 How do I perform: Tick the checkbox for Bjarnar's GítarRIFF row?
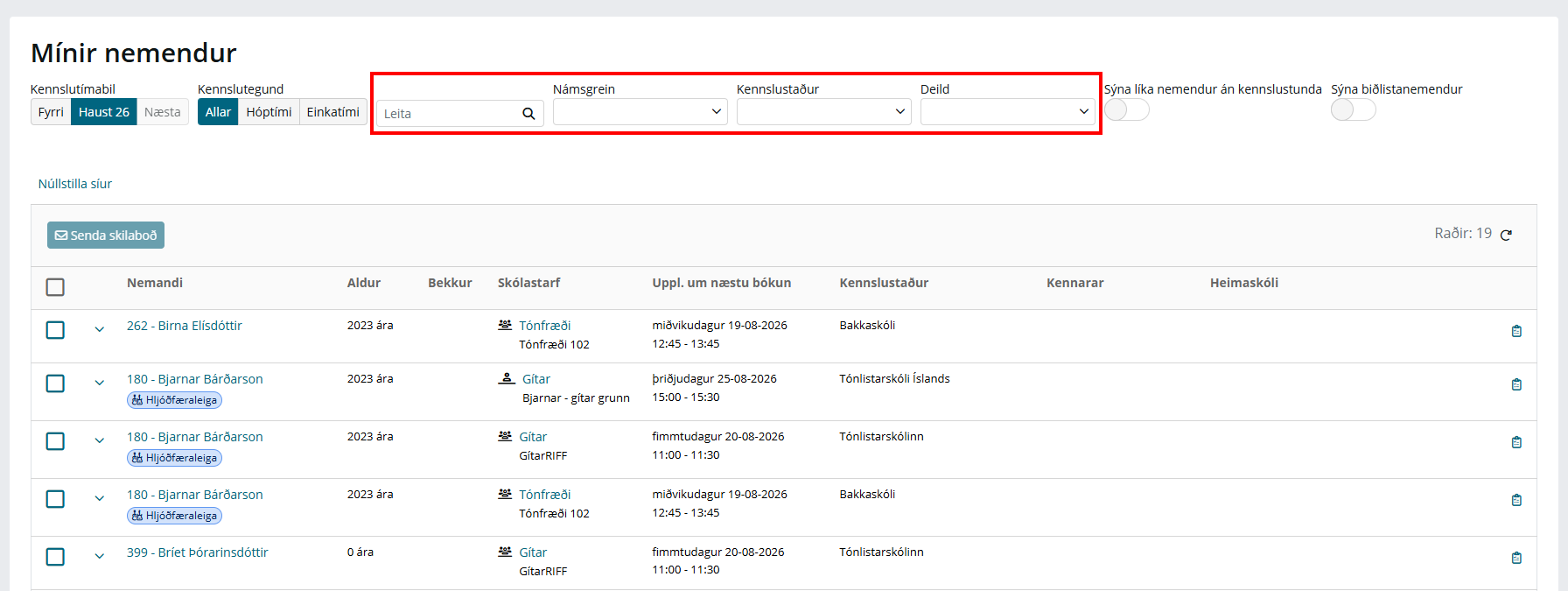point(55,441)
